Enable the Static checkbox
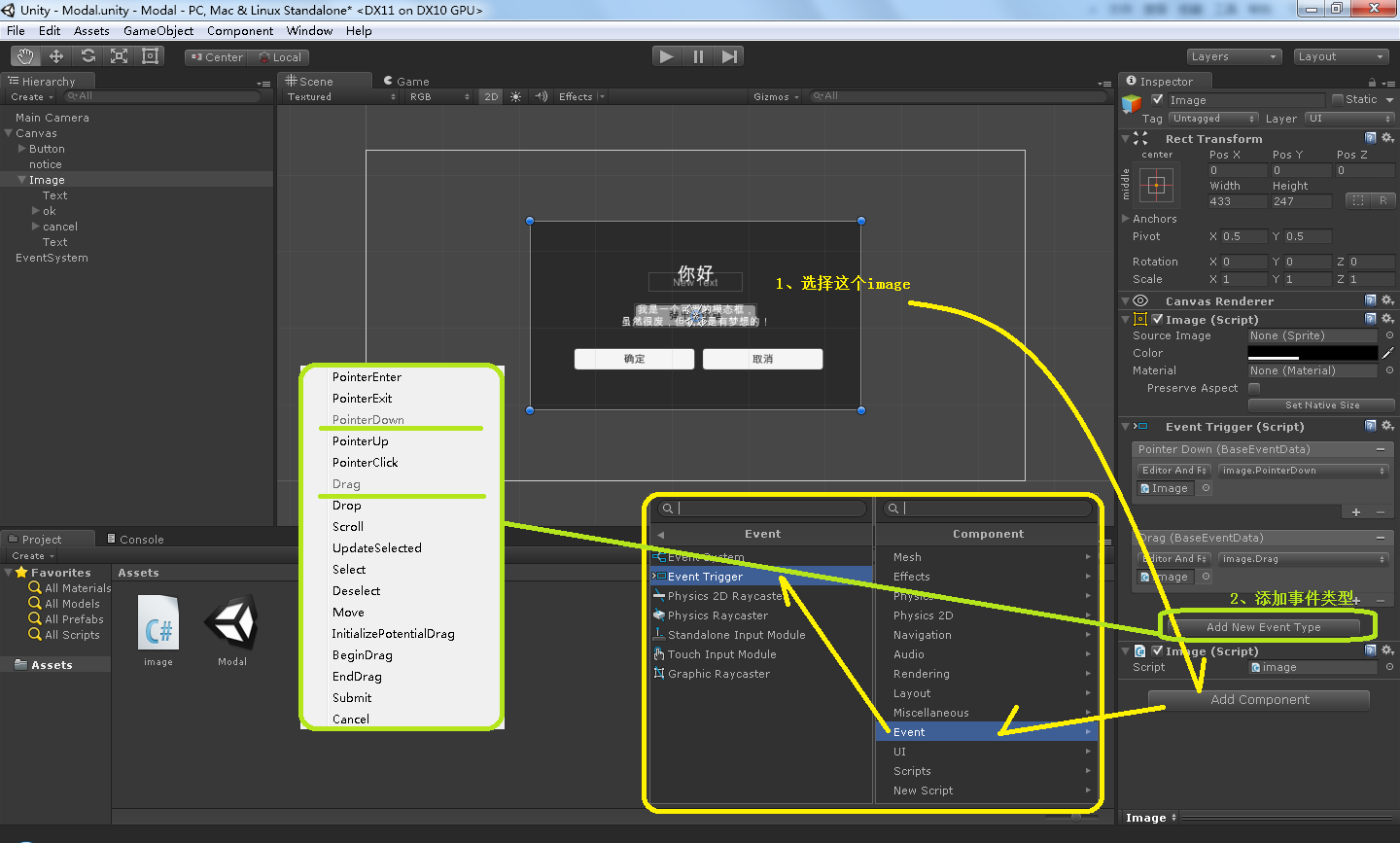The height and width of the screenshot is (843, 1400). tap(1338, 99)
